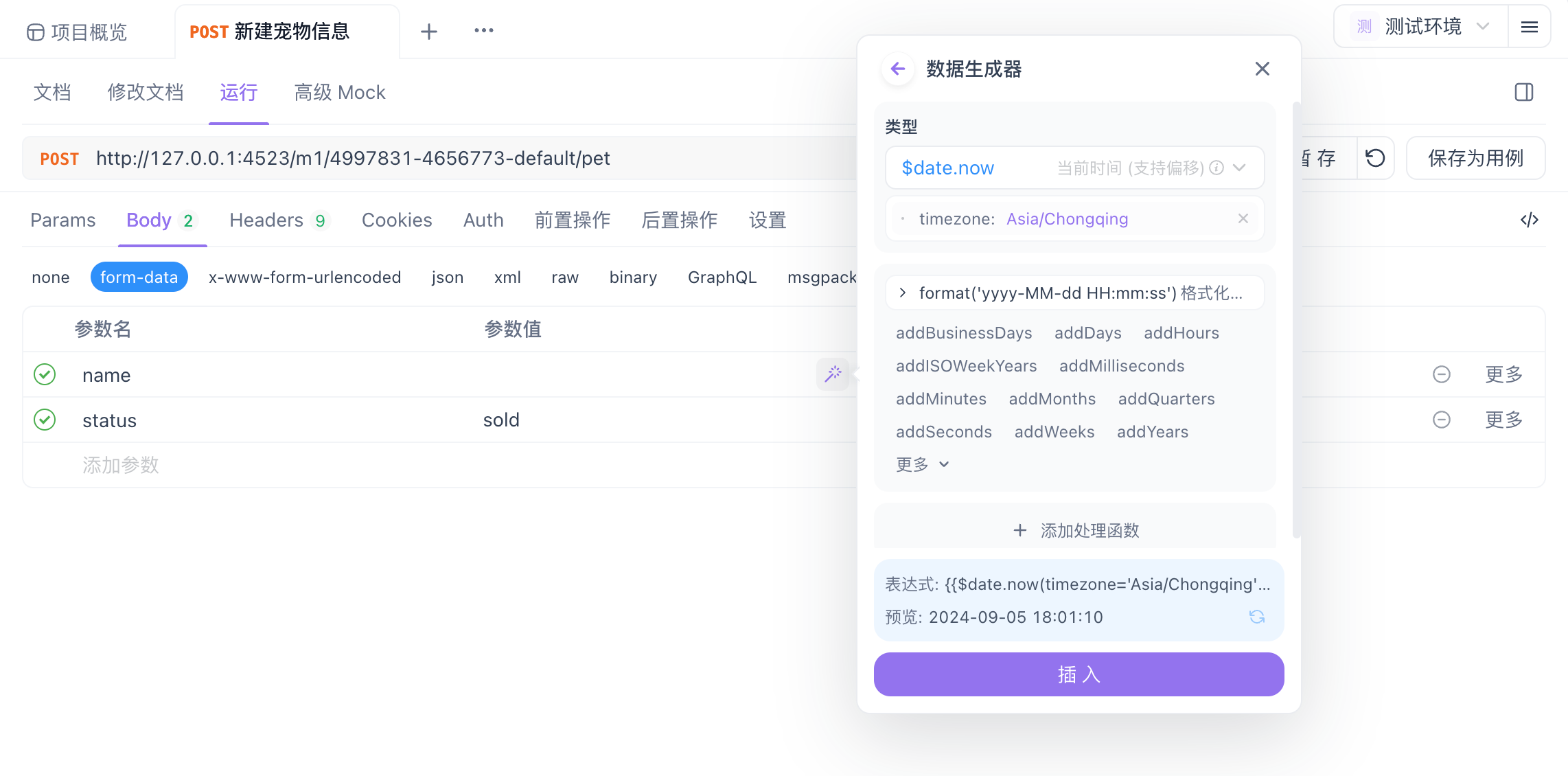Viewport: 1568px width, 776px height.
Task: Click the 插入 insert button
Action: click(1079, 674)
